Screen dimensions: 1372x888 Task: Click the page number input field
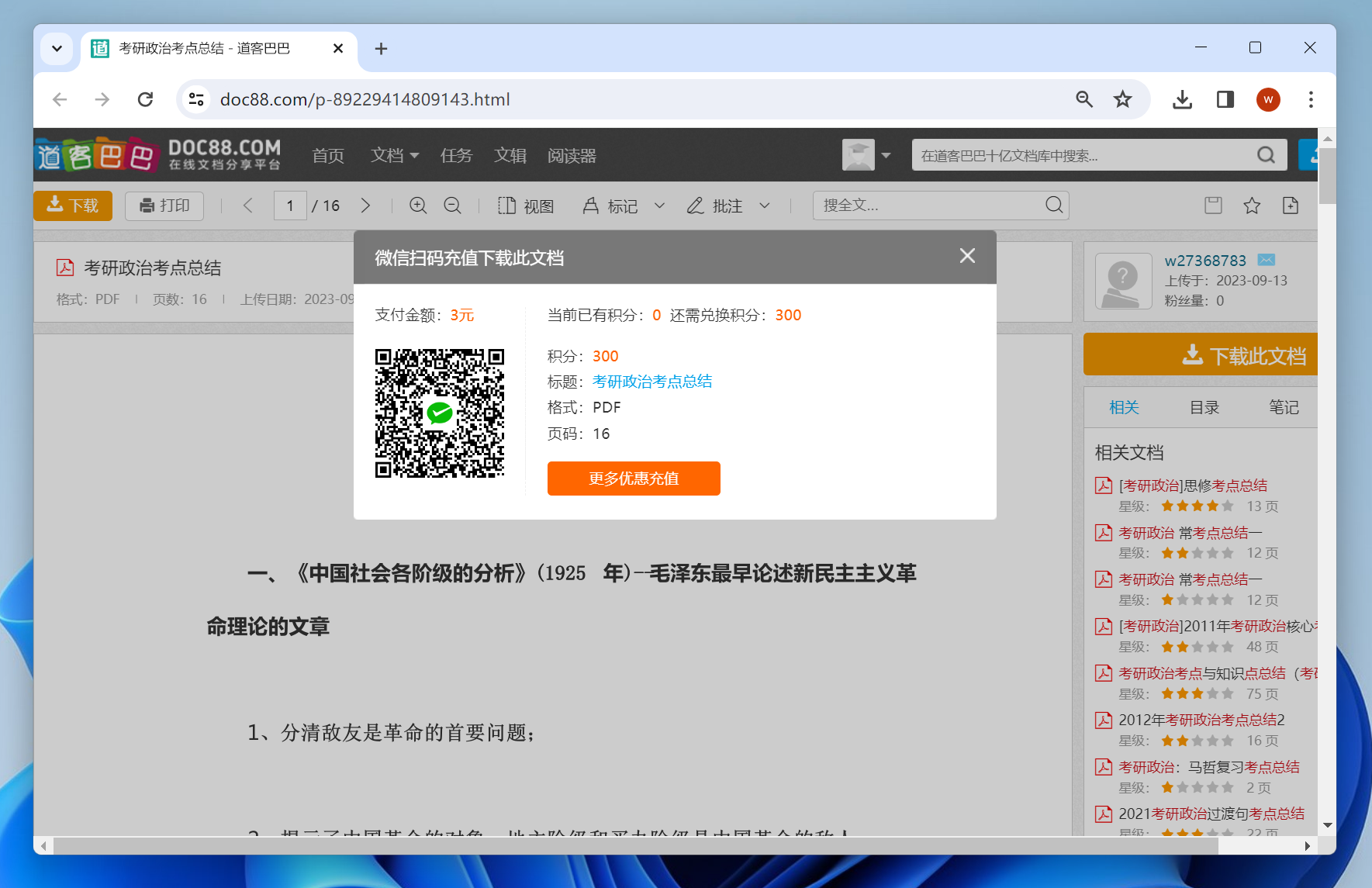(x=290, y=206)
